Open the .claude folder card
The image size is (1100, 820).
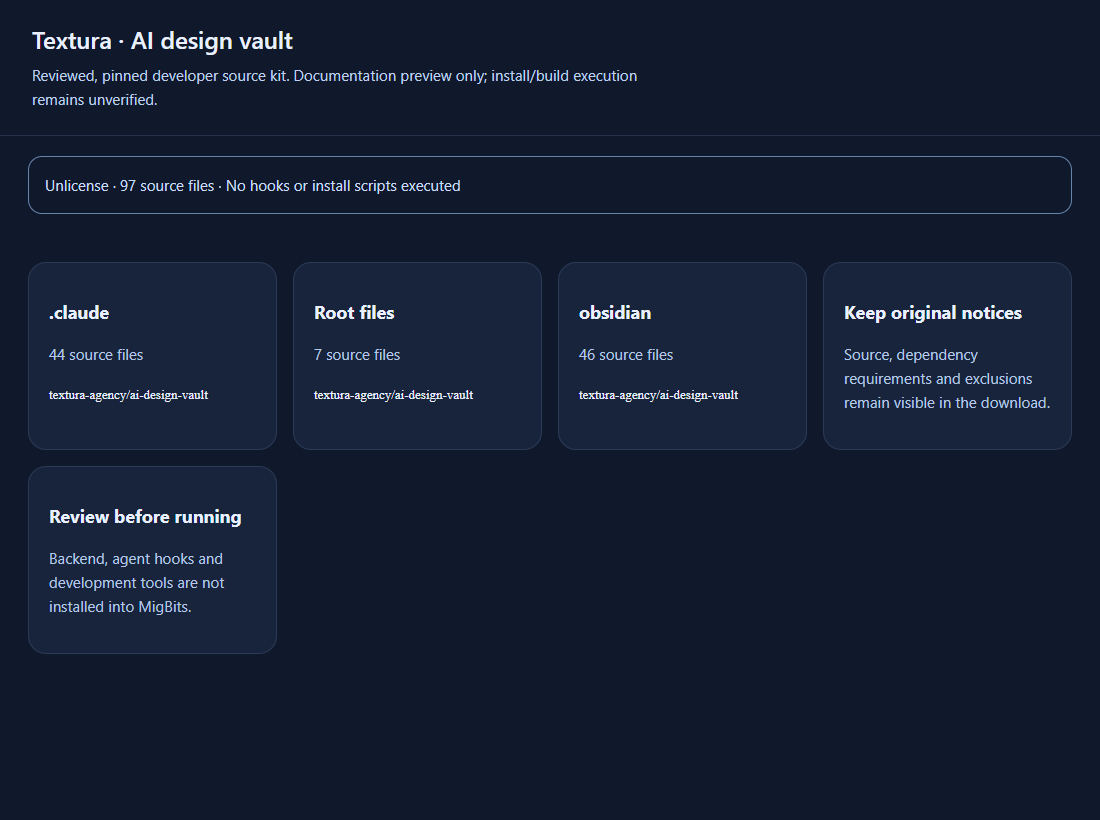152,356
